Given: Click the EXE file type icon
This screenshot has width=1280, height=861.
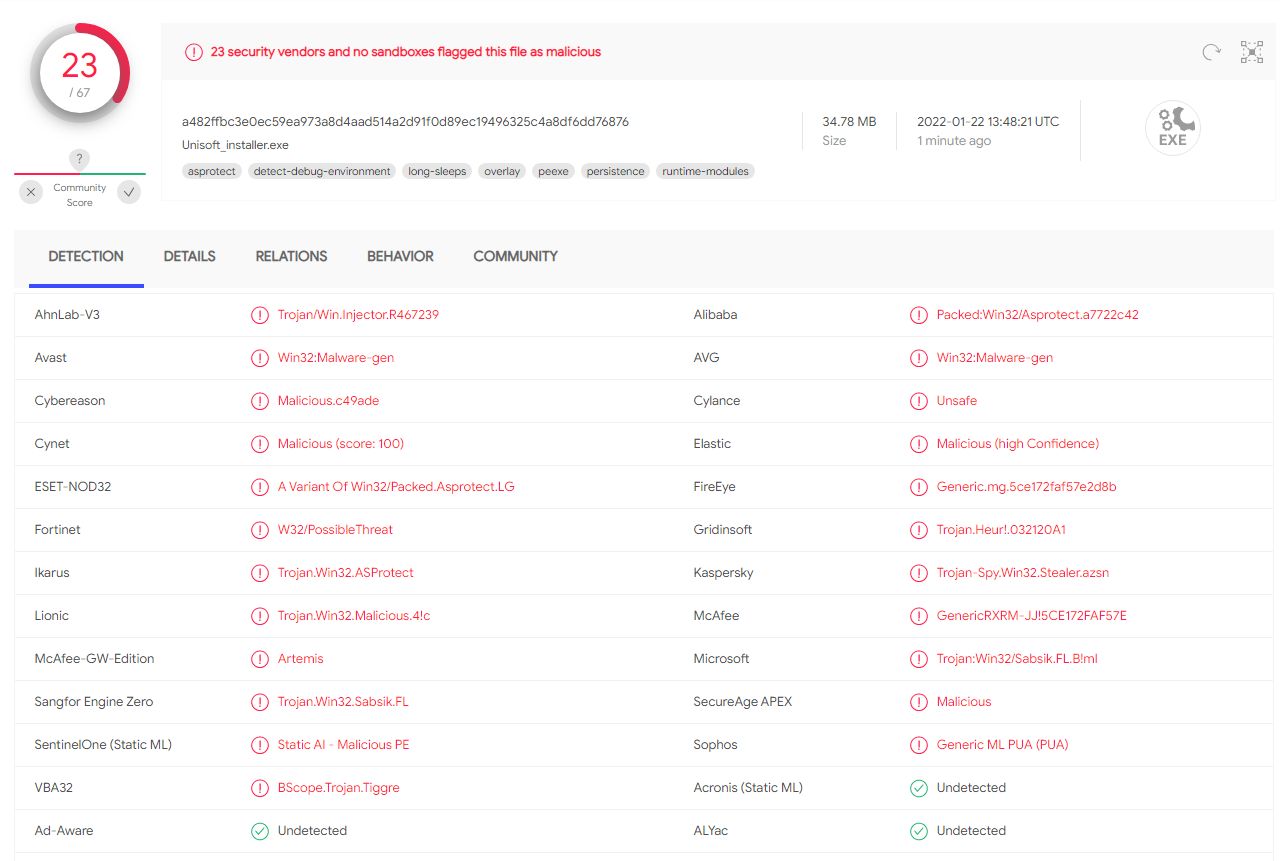Looking at the screenshot, I should coord(1172,129).
